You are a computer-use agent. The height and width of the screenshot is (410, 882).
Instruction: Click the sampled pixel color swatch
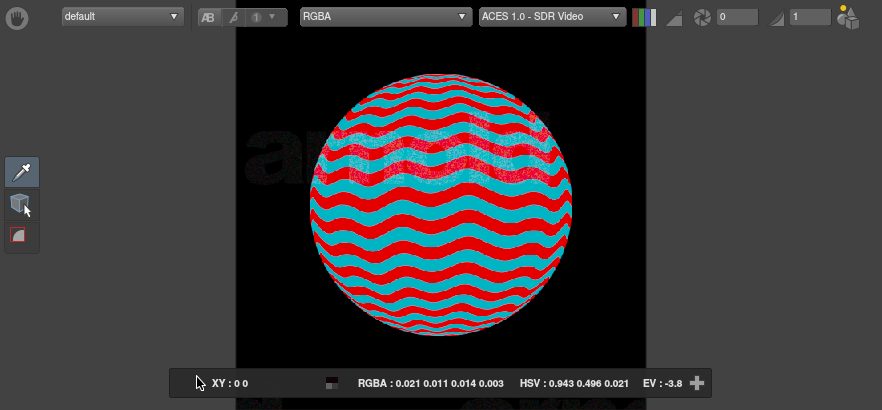[332, 383]
